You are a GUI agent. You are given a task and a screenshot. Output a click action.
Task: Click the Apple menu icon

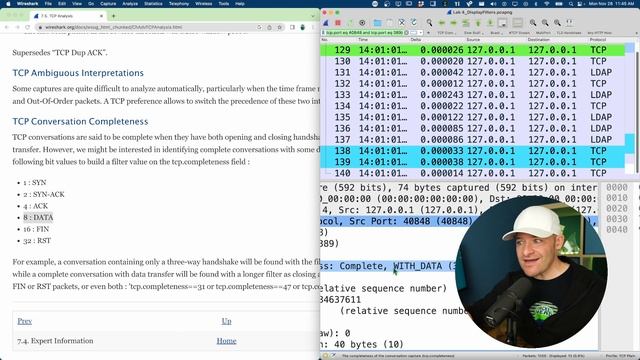click(x=8, y=4)
